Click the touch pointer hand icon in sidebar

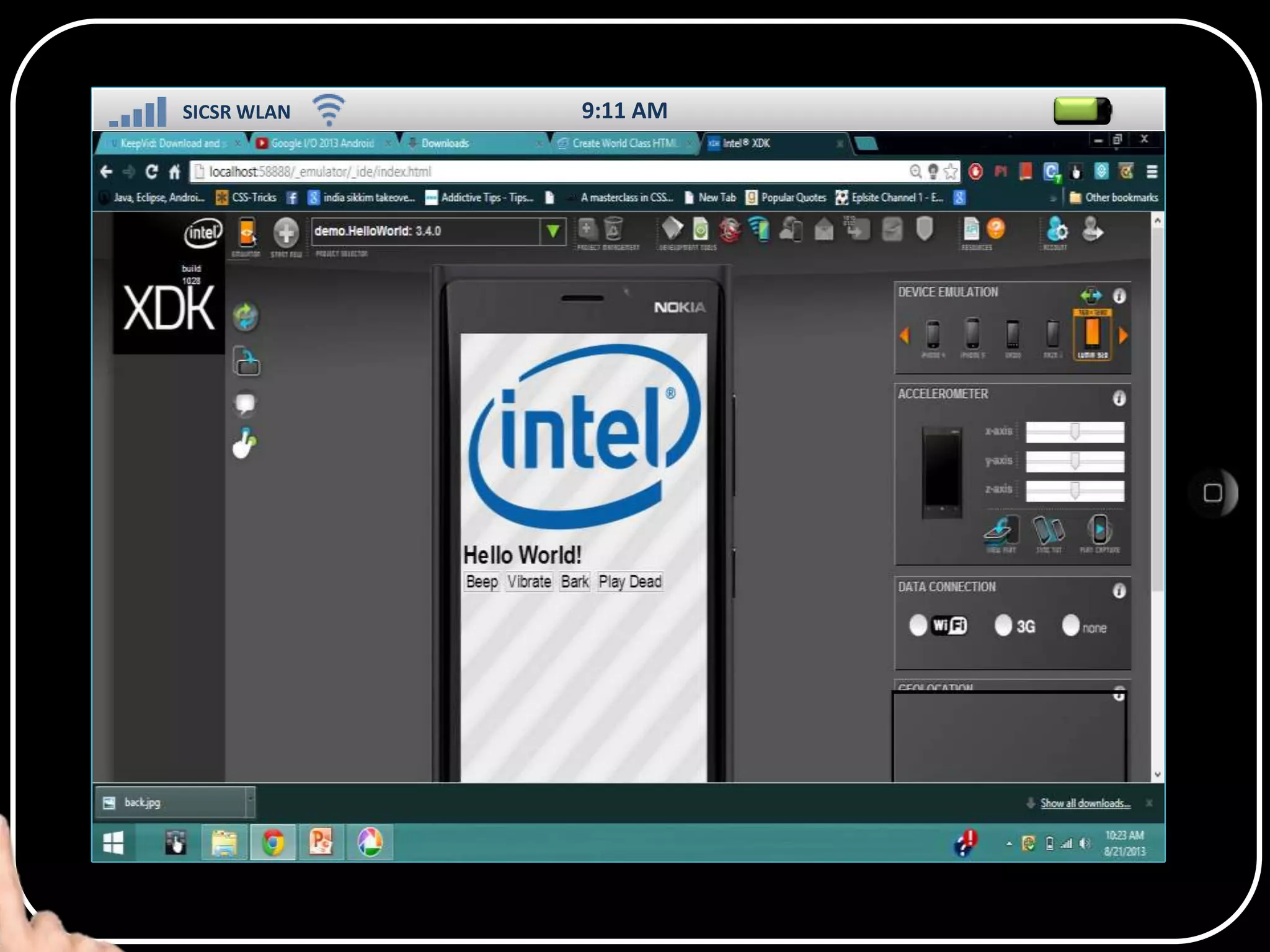pyautogui.click(x=245, y=443)
